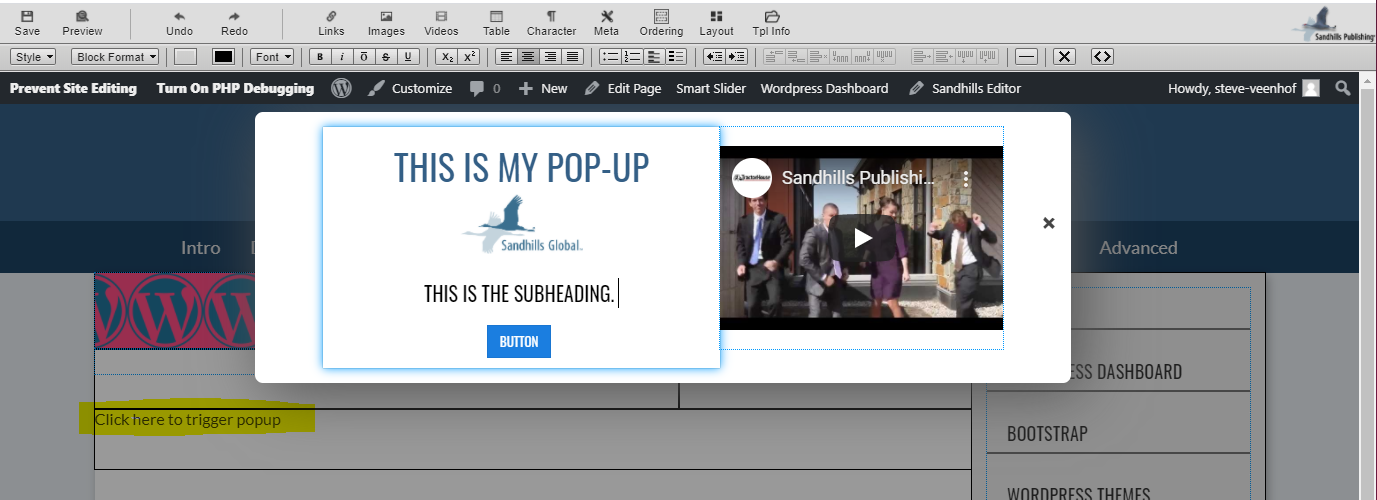Click the THIS IS MY POP-UP heading
1377x500 pixels.
521,167
